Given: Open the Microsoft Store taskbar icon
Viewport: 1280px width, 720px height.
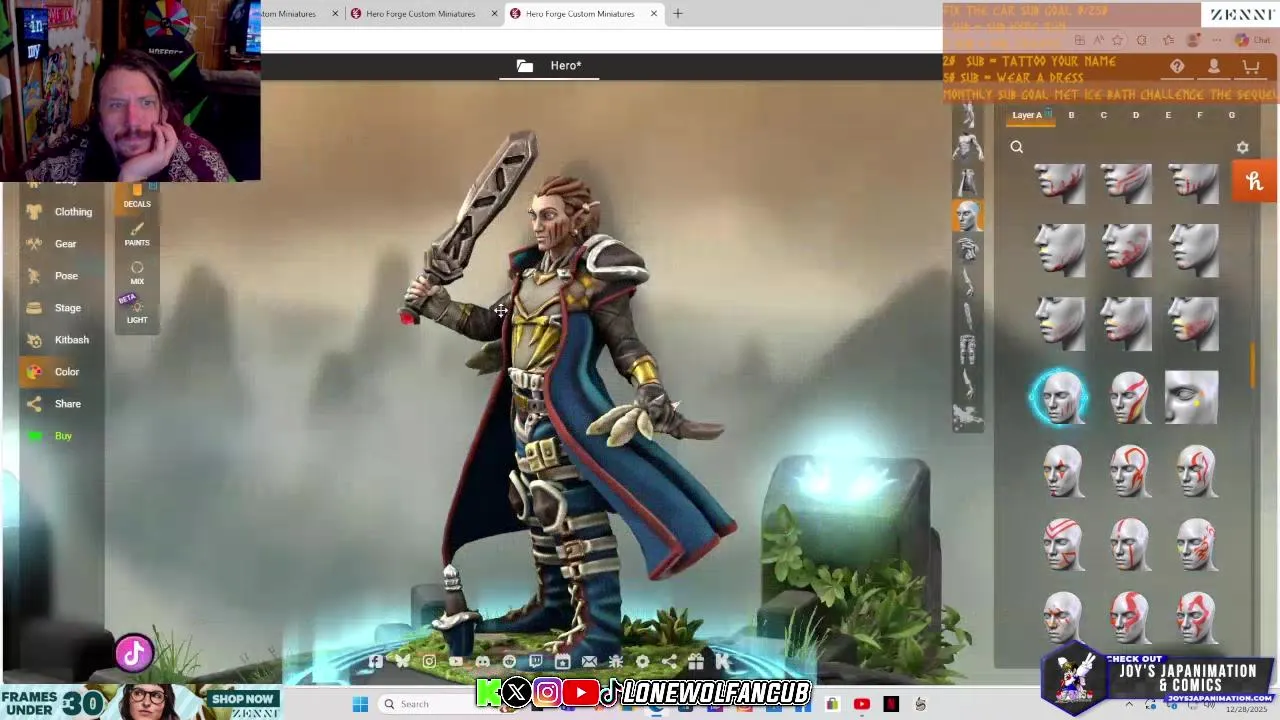Looking at the screenshot, I should tap(832, 704).
